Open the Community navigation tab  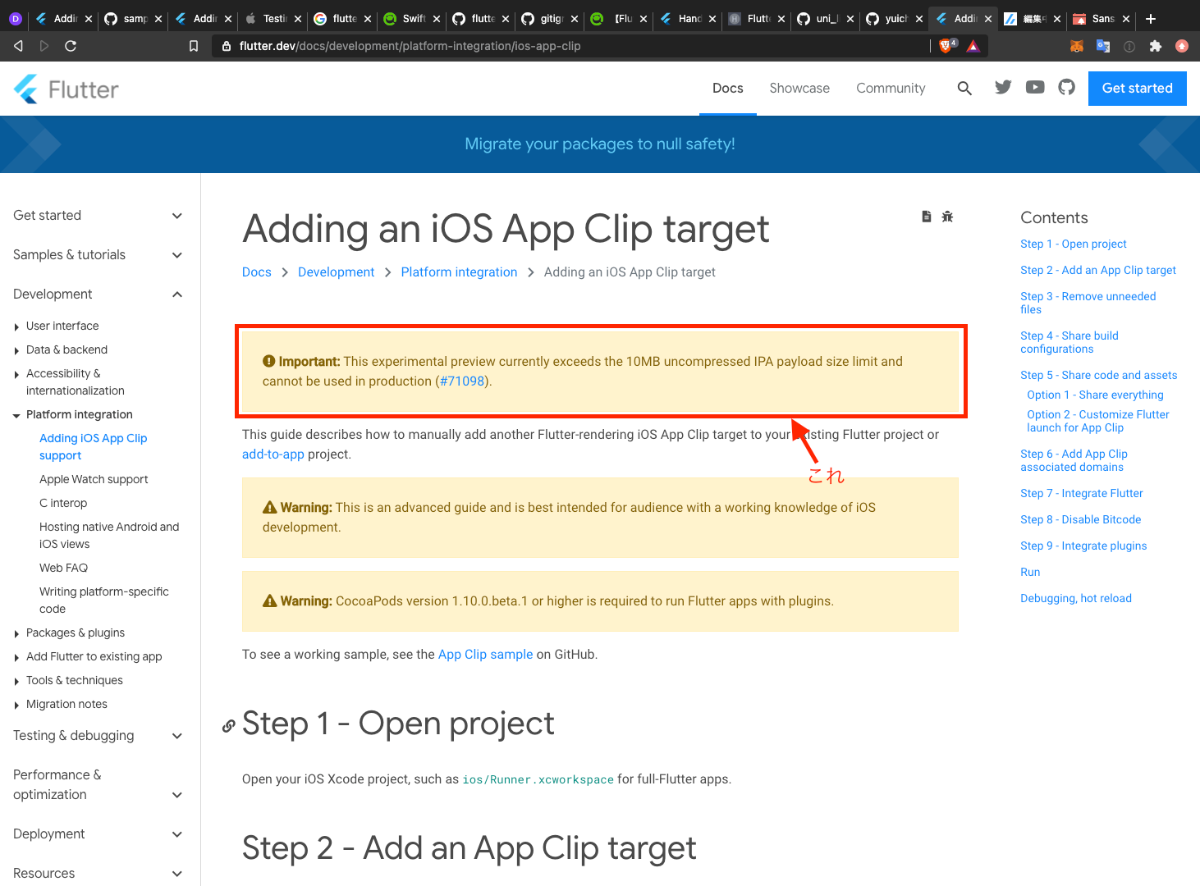point(891,88)
